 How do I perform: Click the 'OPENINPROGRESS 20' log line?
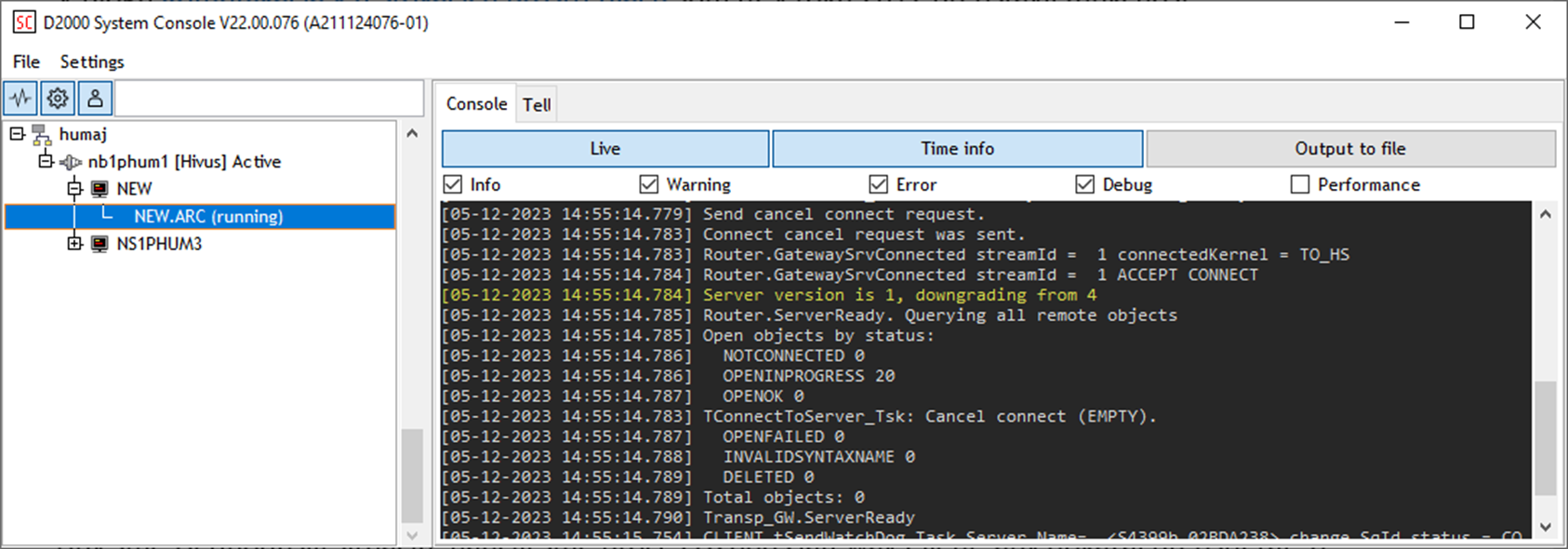tap(668, 376)
